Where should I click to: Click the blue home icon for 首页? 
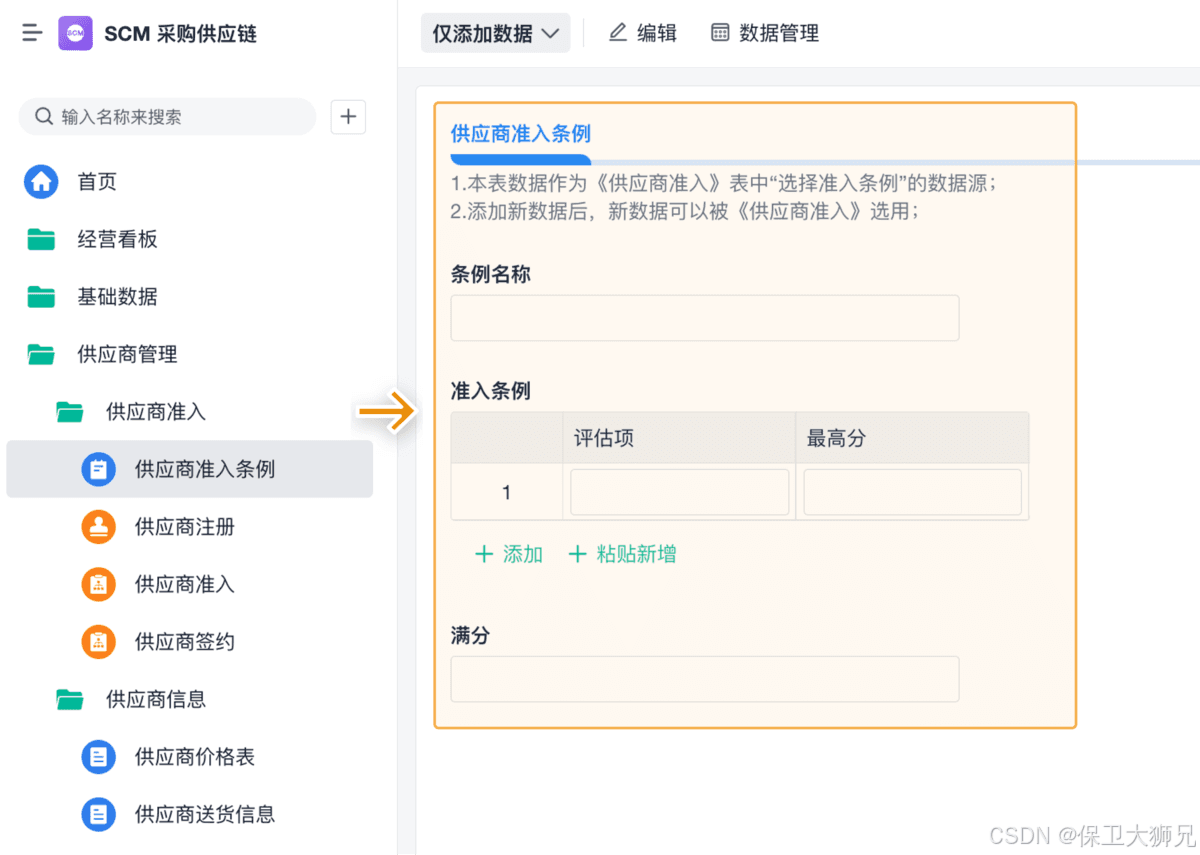(x=41, y=182)
